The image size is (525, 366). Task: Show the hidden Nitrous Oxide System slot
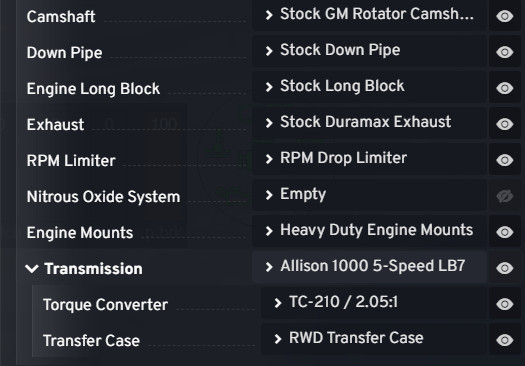pos(505,196)
